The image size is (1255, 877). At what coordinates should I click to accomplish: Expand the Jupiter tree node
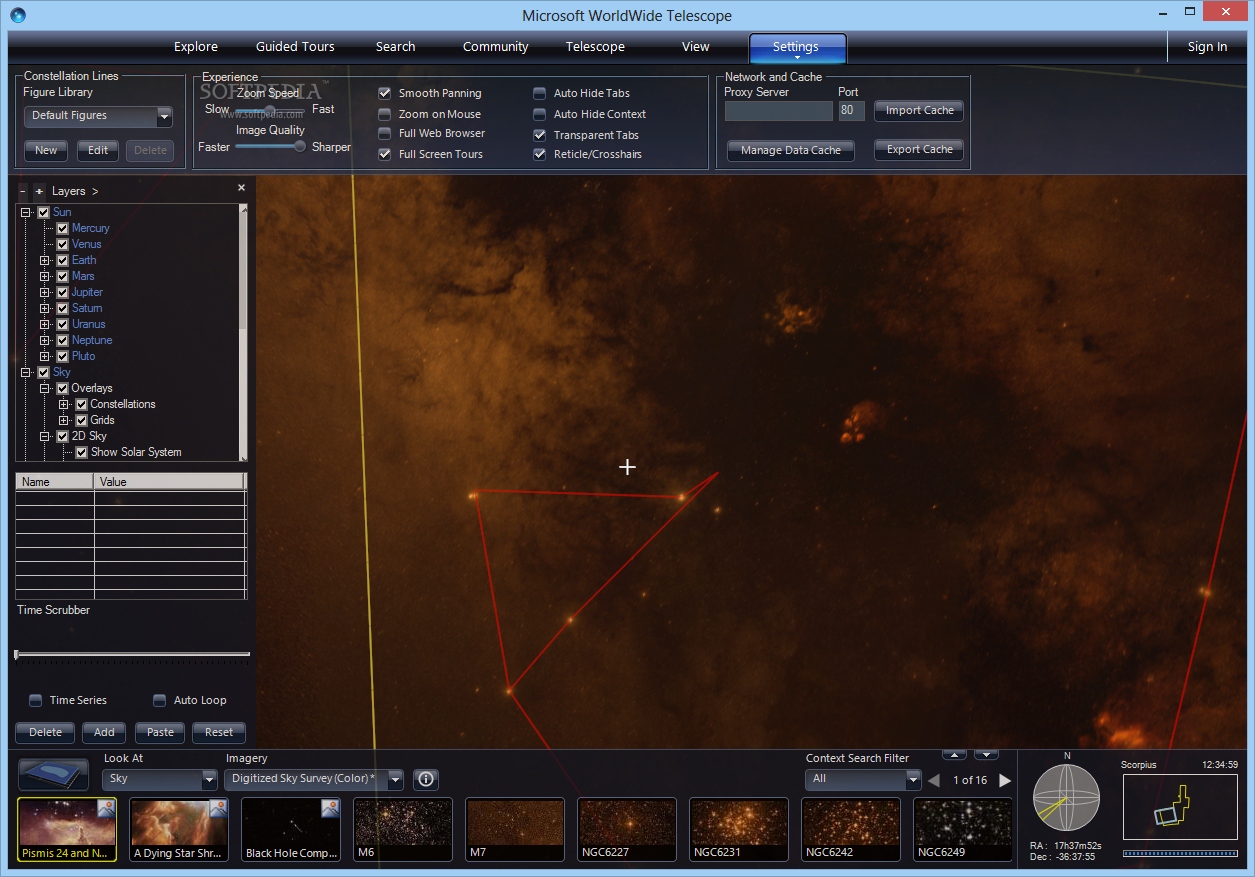pos(45,292)
